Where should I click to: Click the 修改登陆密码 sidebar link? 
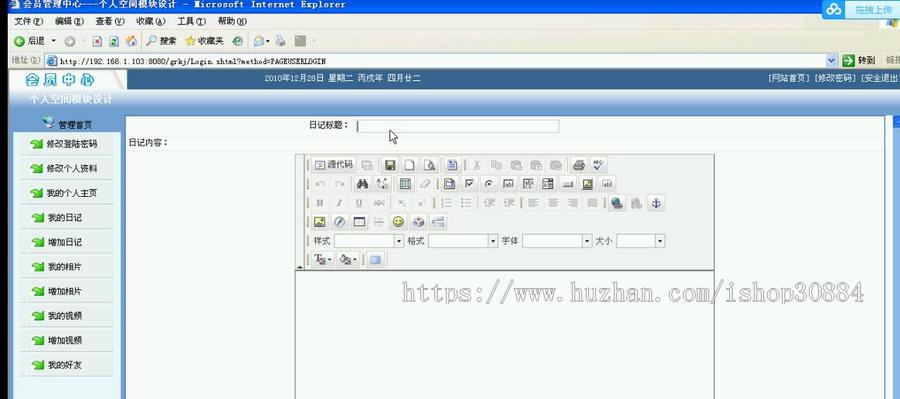tap(72, 144)
